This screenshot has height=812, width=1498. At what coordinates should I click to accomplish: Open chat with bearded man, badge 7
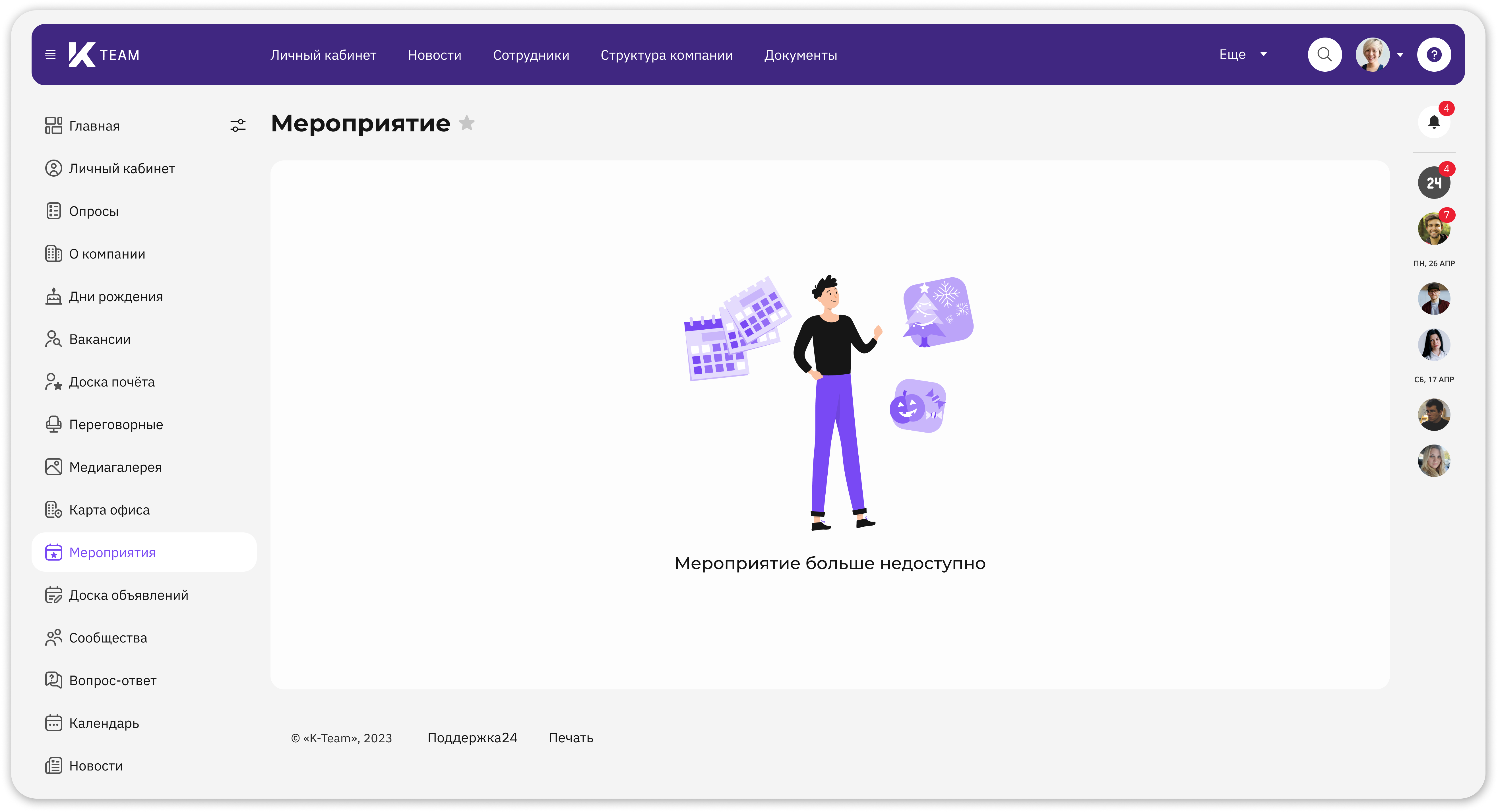coord(1433,229)
